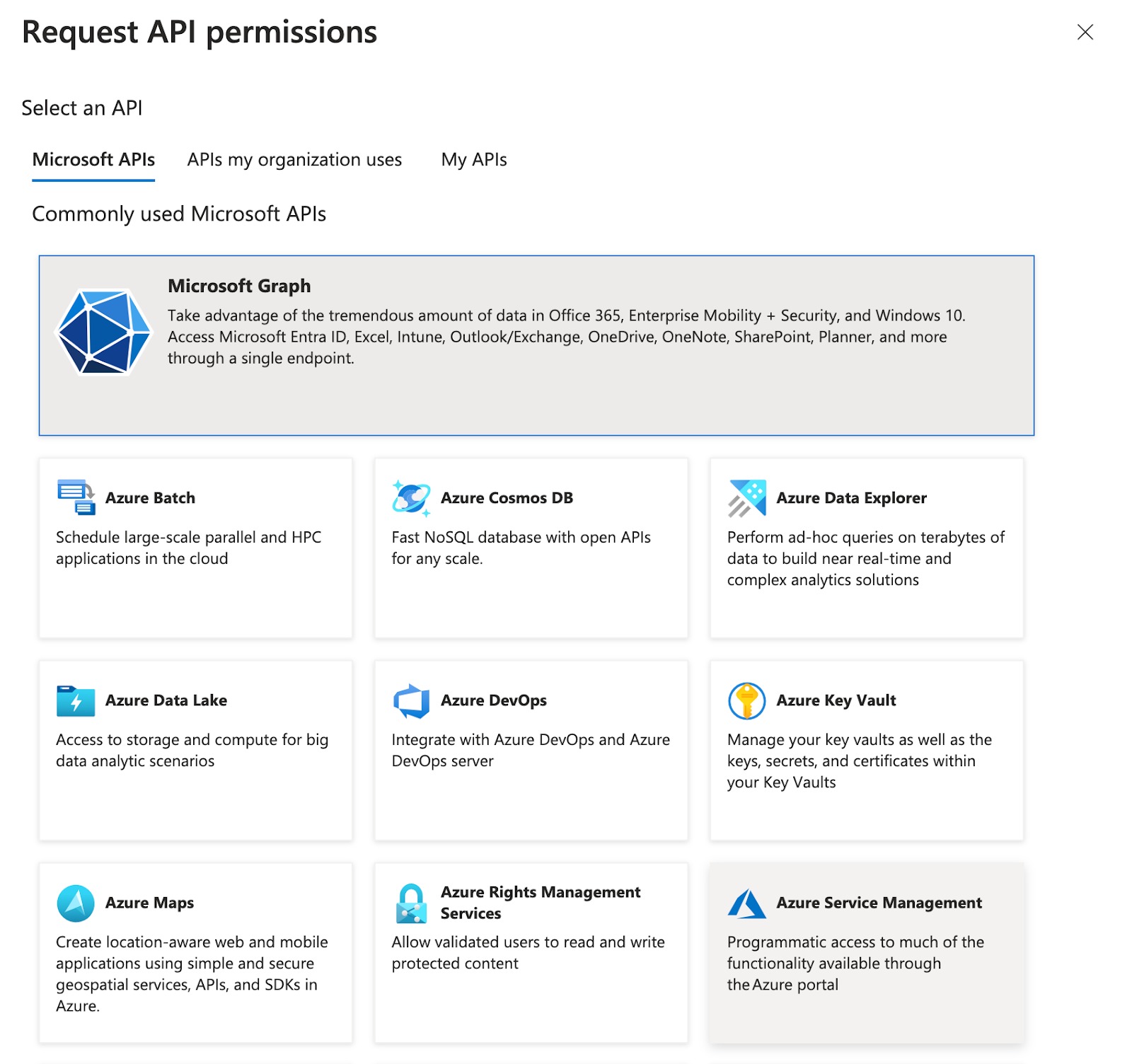This screenshot has height=1064, width=1132.
Task: Click 'Schedule large-scale parallel and HPC' description
Action: click(x=188, y=548)
